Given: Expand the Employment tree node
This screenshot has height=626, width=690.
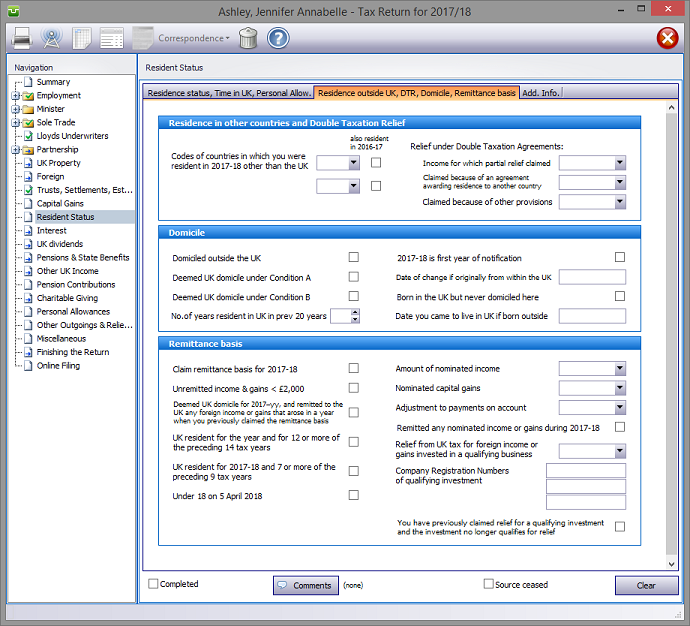Looking at the screenshot, I should (16, 95).
